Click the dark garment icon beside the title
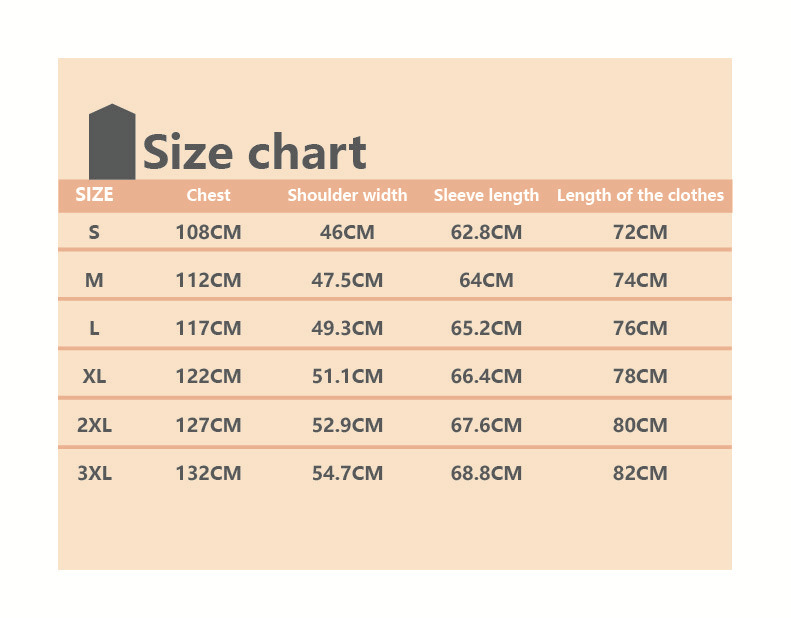Image resolution: width=791 pixels, height=618 pixels. pos(111,142)
